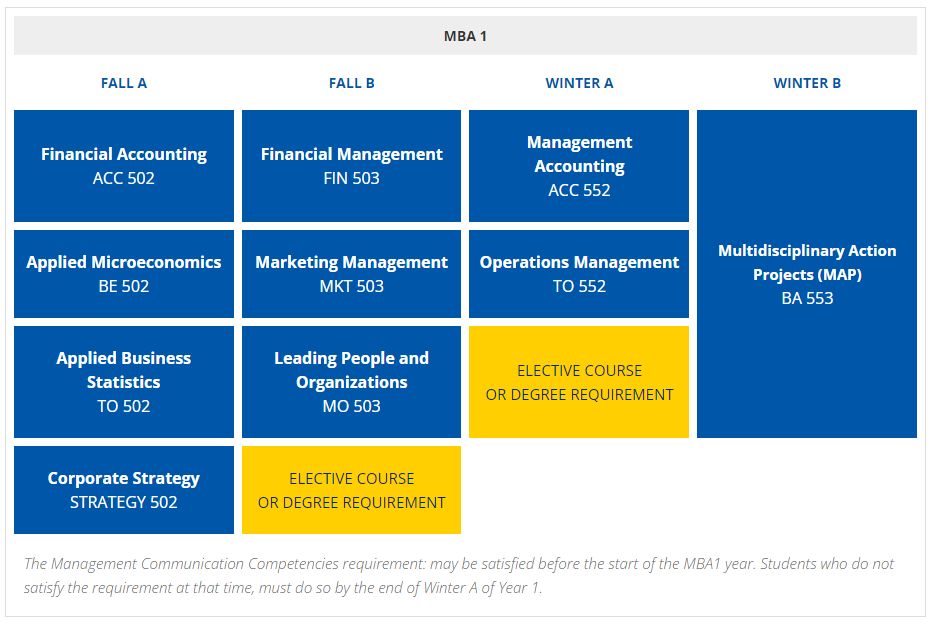Select Marketing Management MKT 503 tile

tap(351, 274)
